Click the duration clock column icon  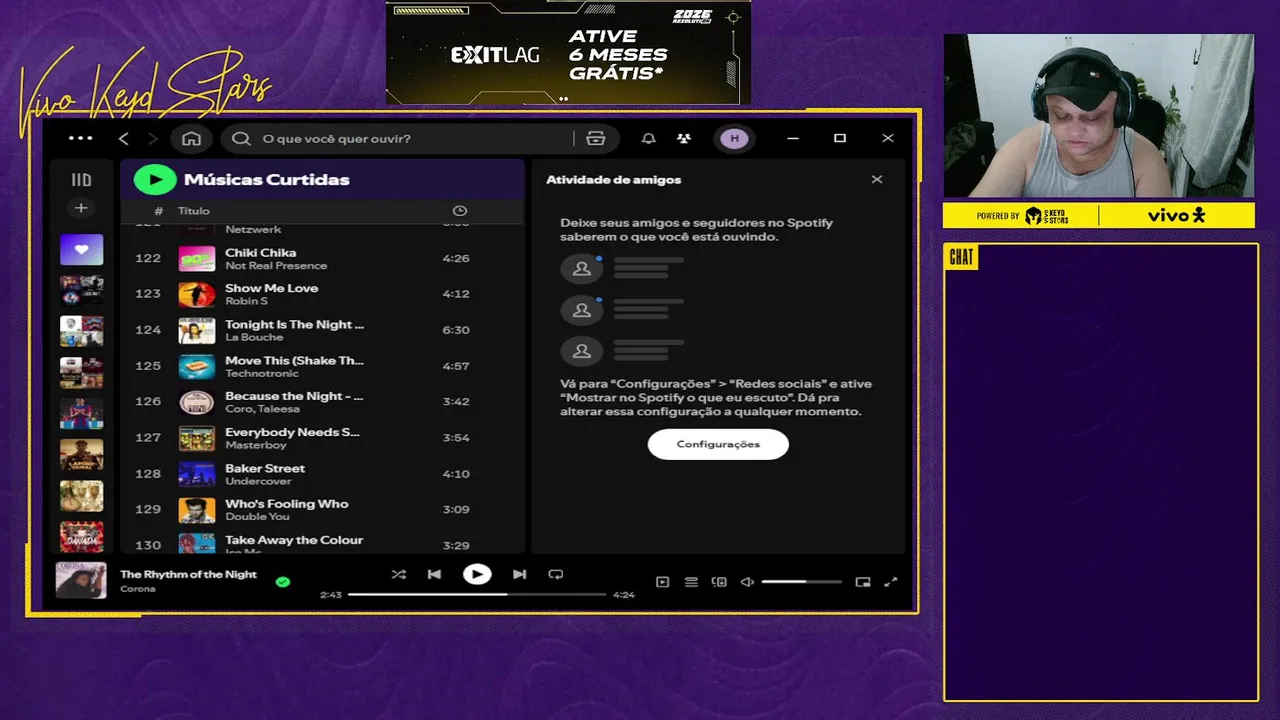click(x=459, y=211)
